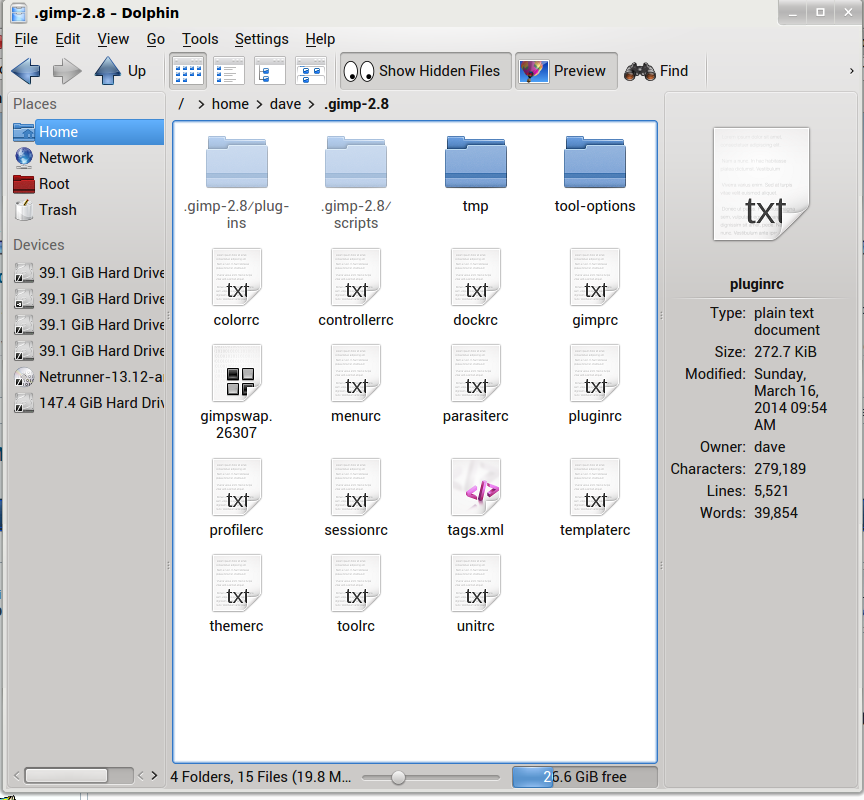Open Trash in Places panel
864x800 pixels.
88,210
